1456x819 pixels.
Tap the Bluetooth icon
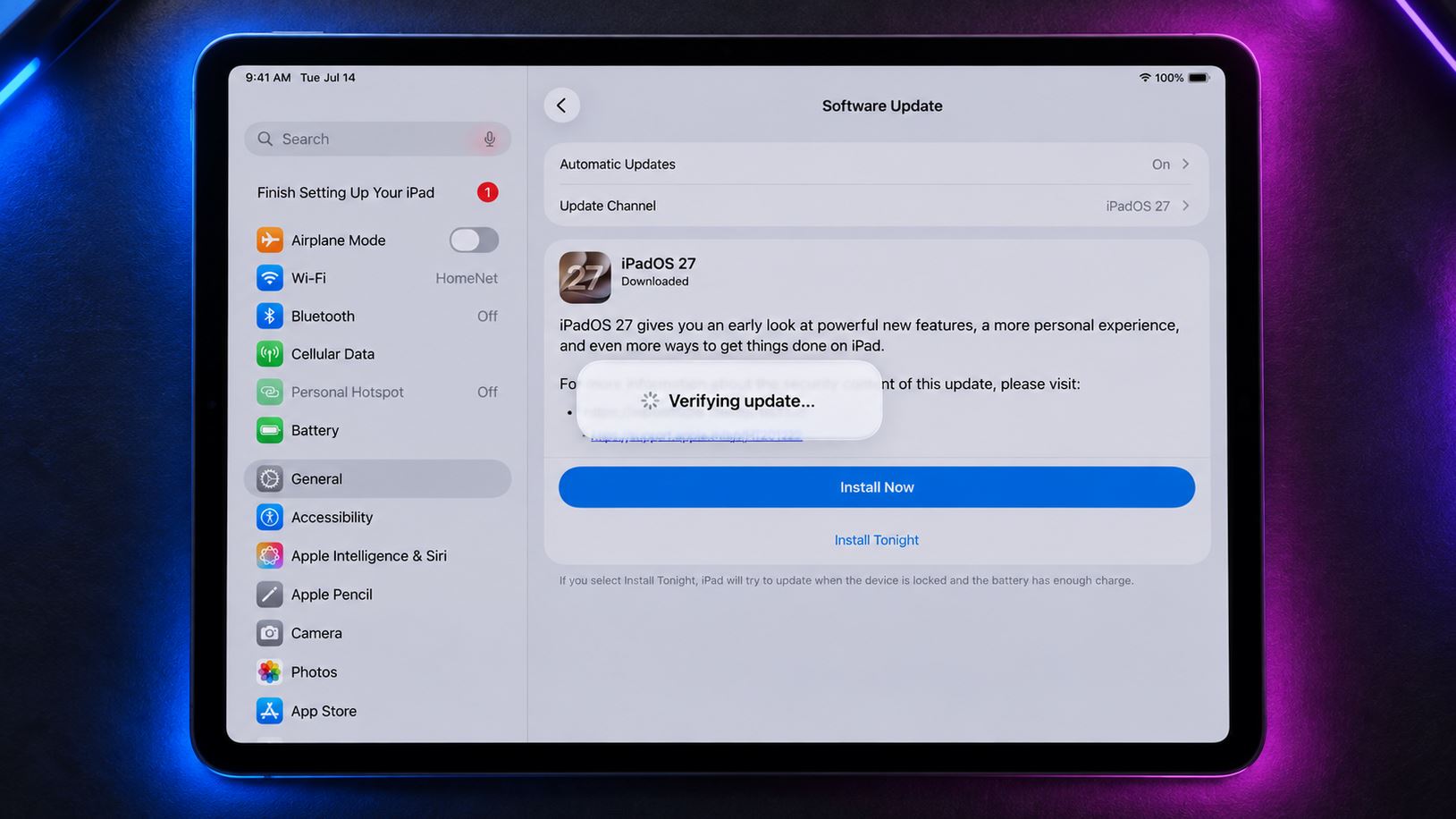coord(269,316)
